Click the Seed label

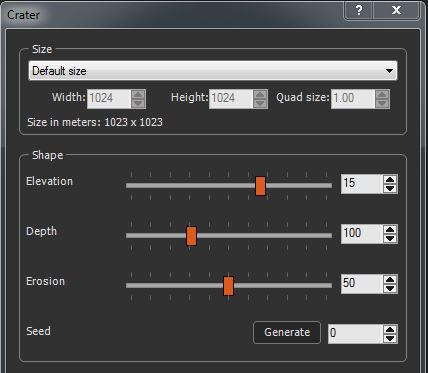point(38,331)
